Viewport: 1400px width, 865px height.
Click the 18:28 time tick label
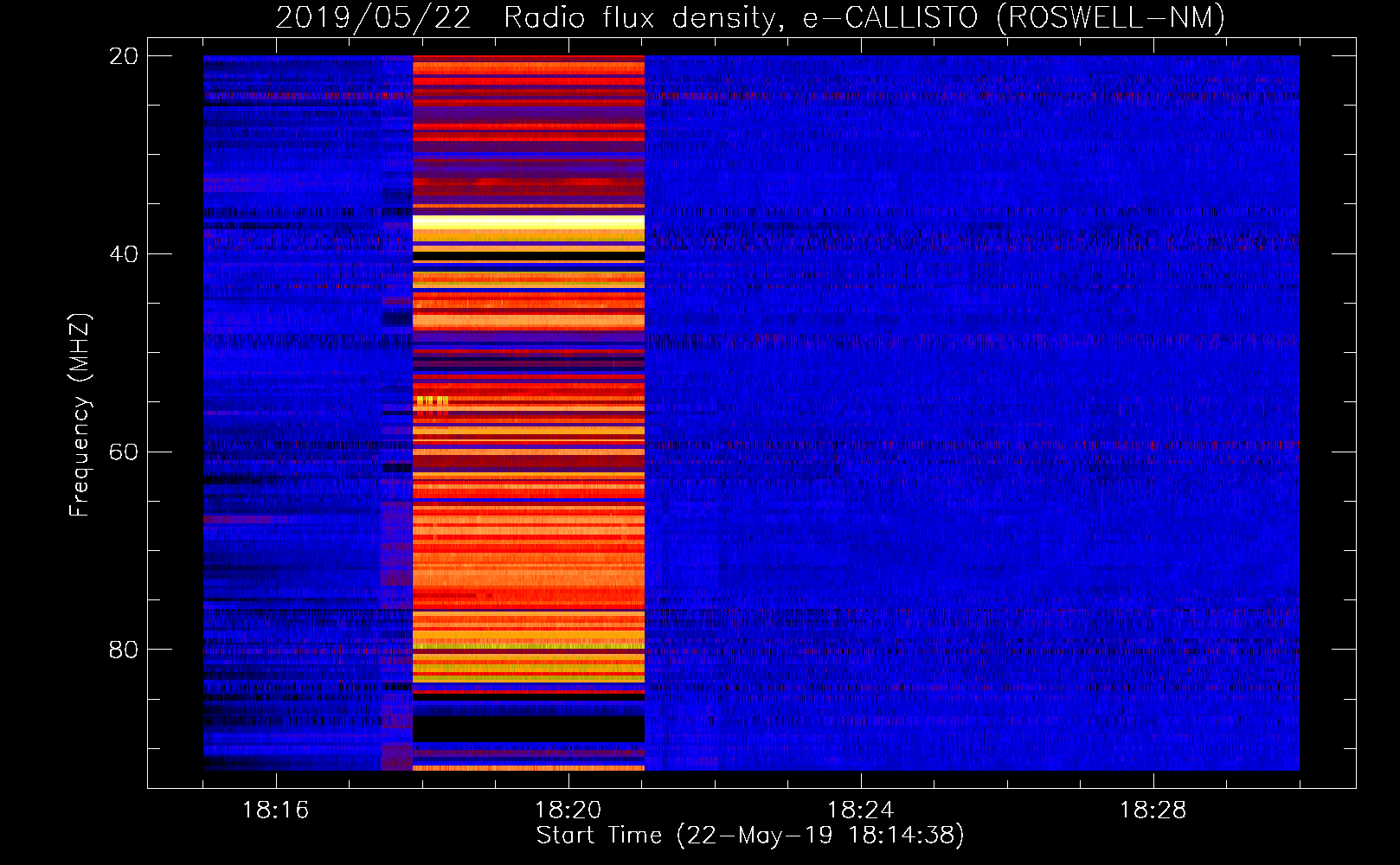pyautogui.click(x=1153, y=811)
